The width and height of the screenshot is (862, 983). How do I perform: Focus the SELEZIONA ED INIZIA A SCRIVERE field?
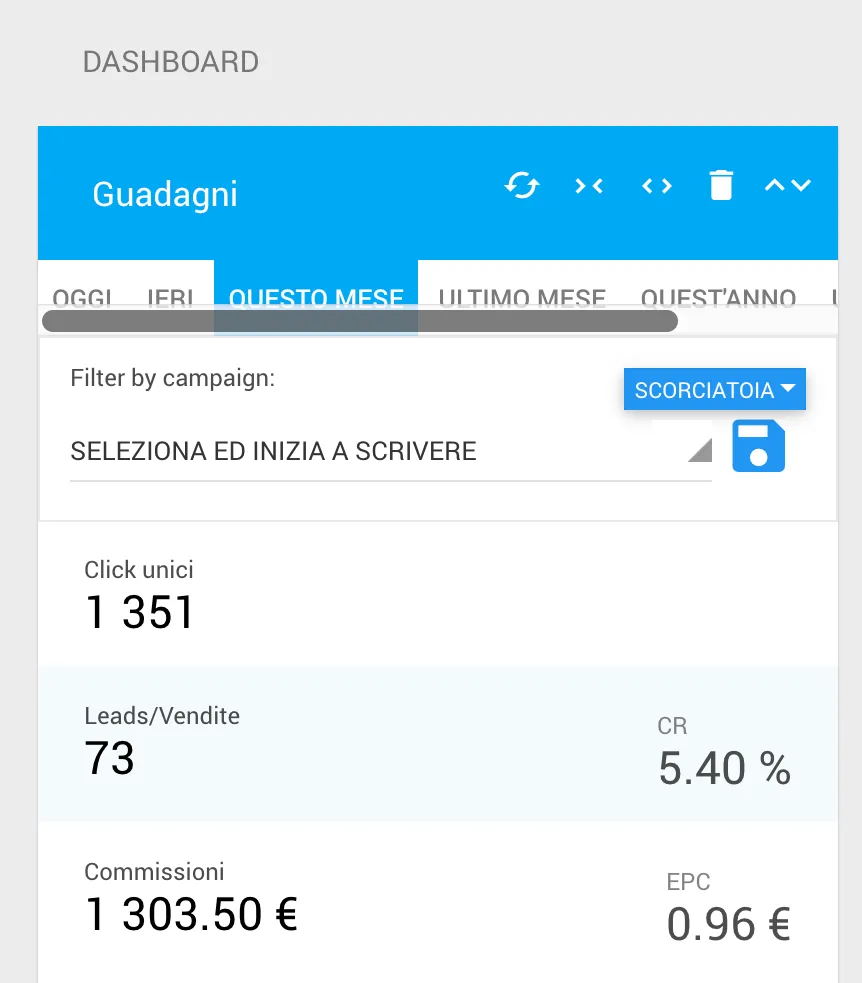(391, 451)
